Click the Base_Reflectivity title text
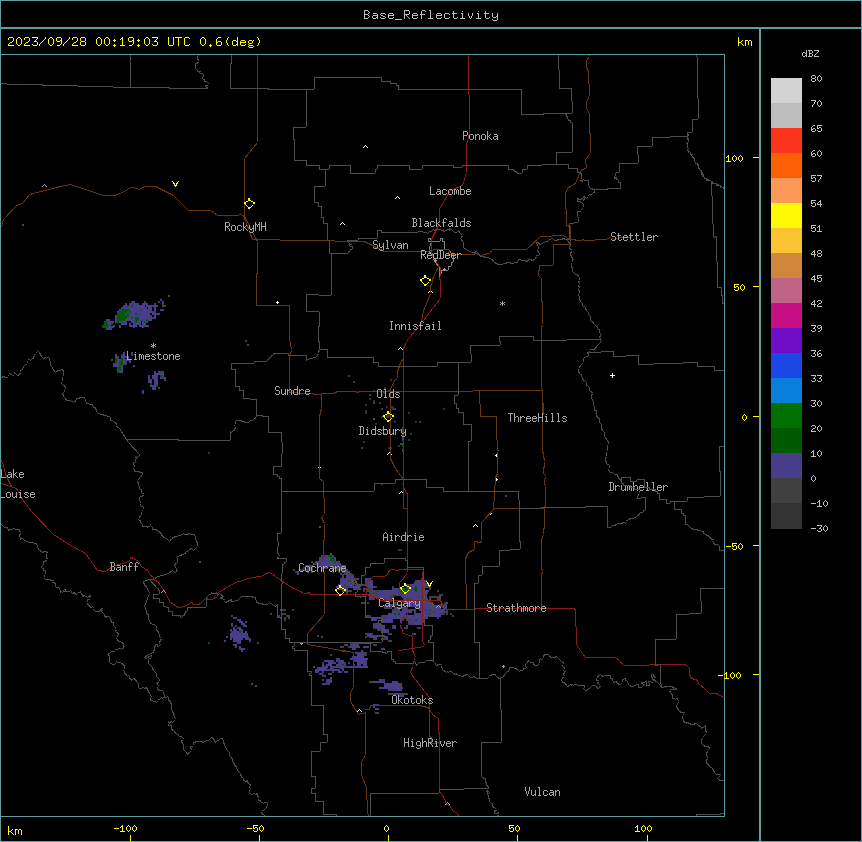This screenshot has width=862, height=842. (x=431, y=15)
